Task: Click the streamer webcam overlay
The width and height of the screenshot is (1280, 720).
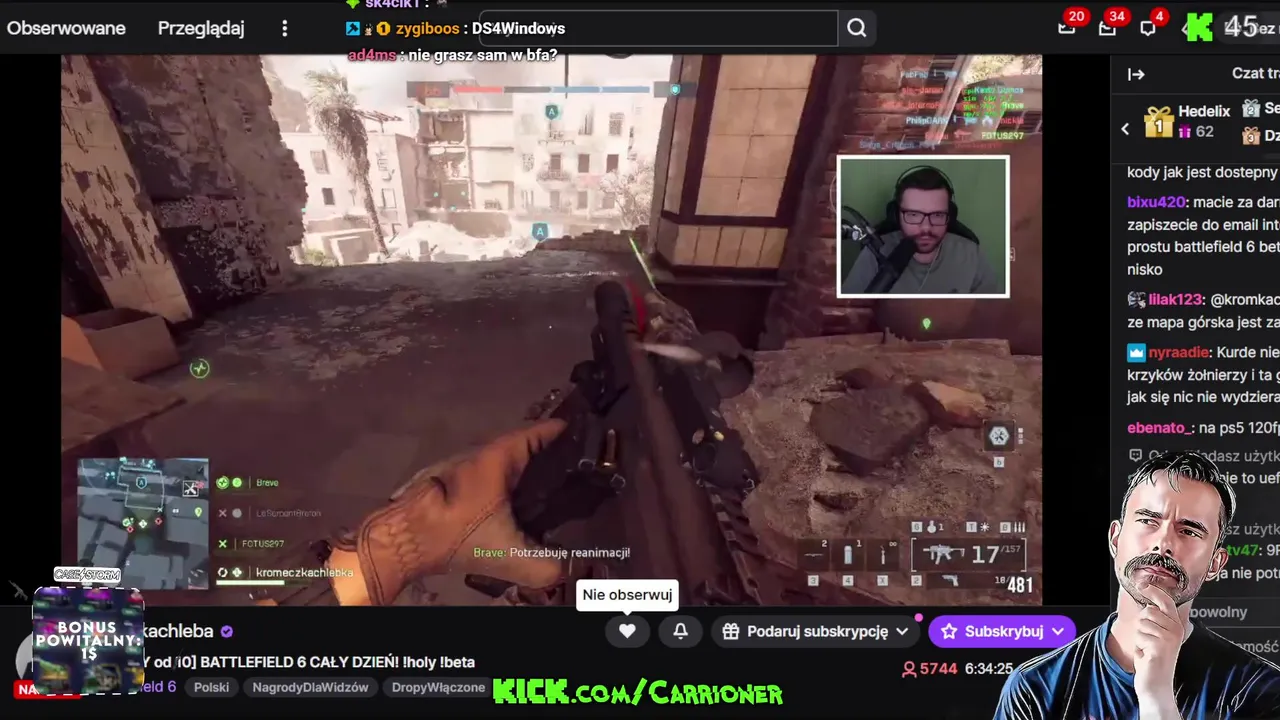Action: coord(923,227)
